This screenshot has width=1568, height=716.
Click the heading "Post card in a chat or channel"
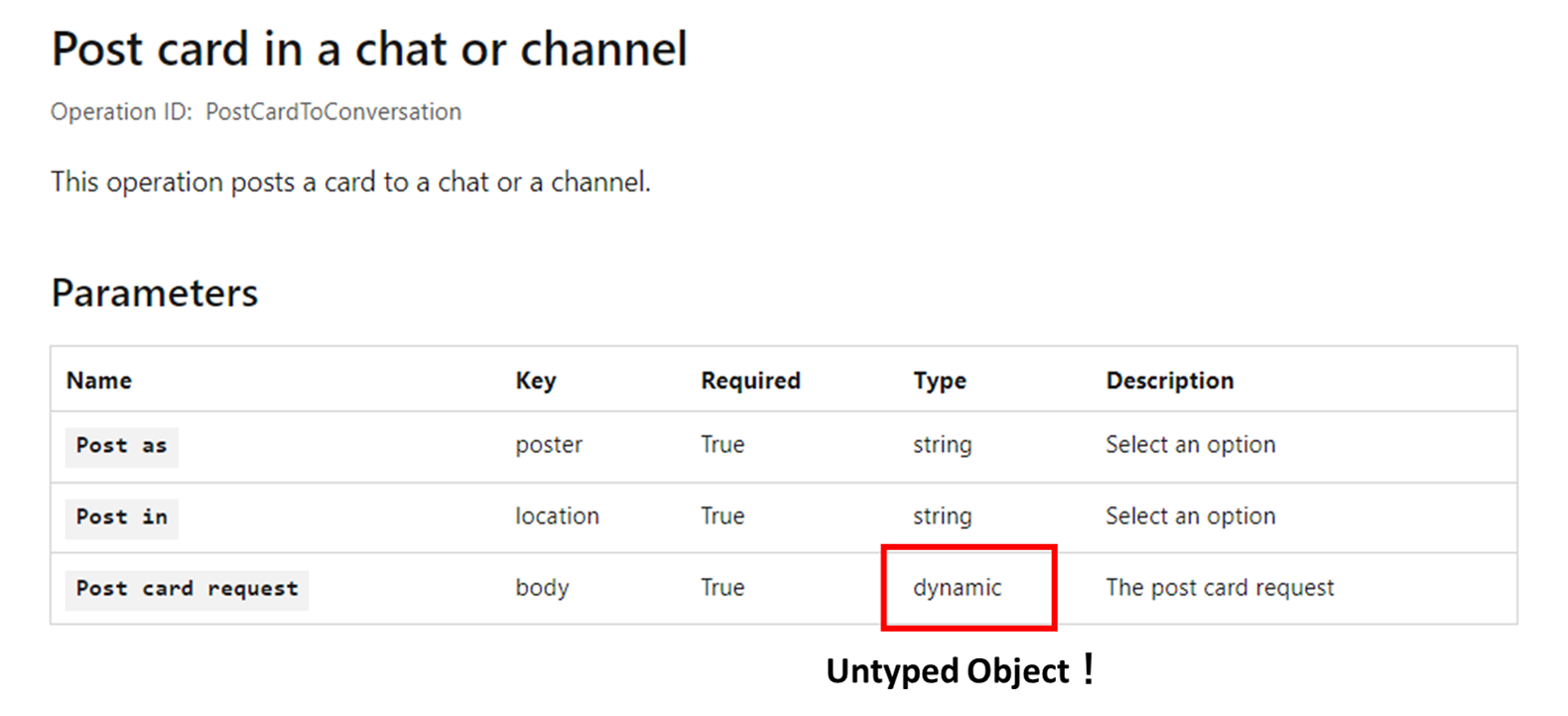(x=369, y=49)
